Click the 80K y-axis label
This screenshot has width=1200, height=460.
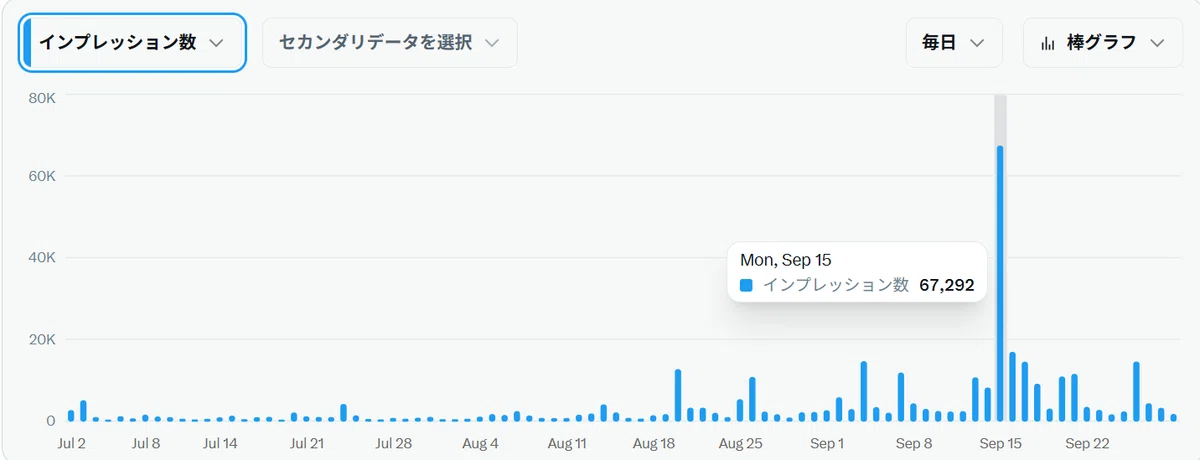click(41, 98)
